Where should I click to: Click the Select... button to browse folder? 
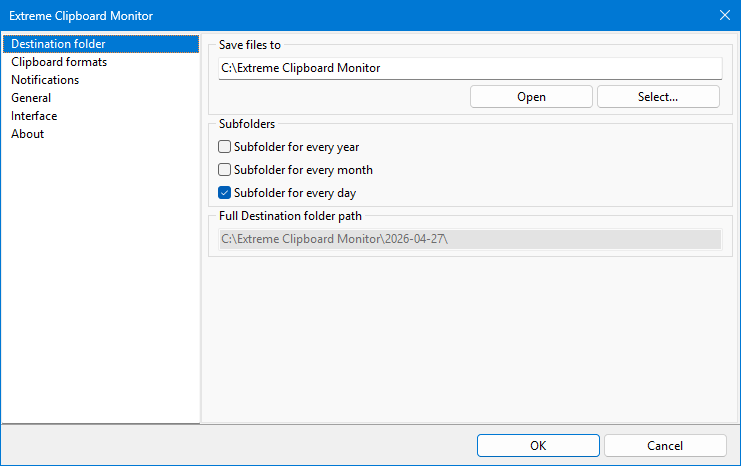pos(658,97)
